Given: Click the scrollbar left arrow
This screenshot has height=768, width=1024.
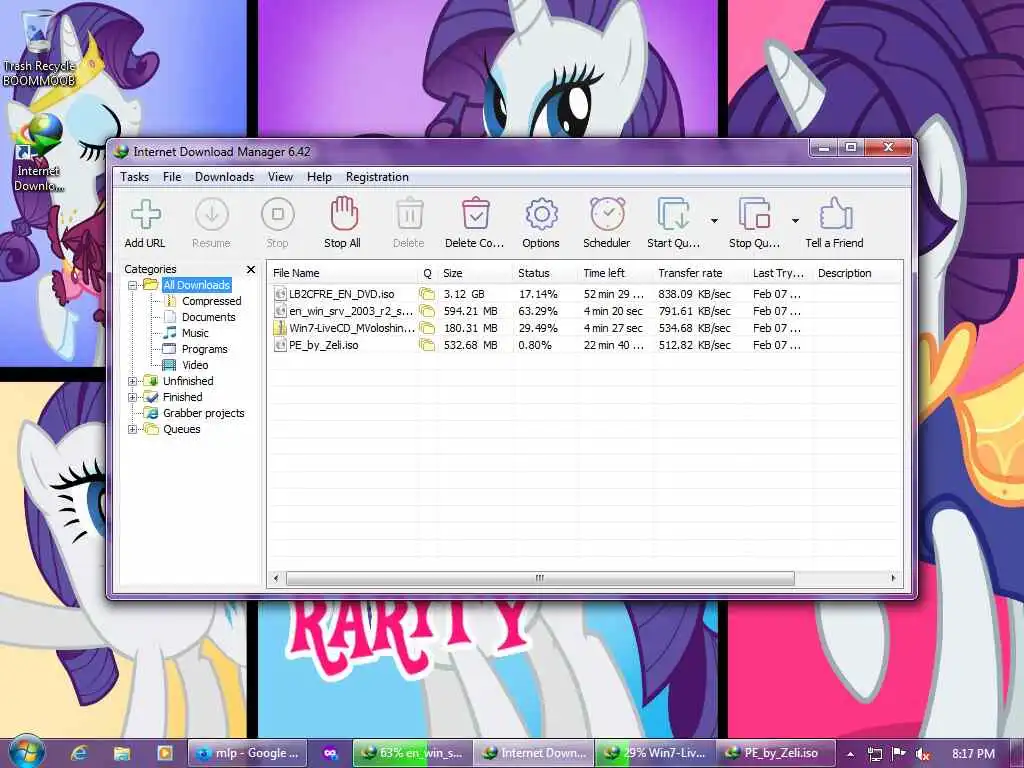Looking at the screenshot, I should point(276,579).
